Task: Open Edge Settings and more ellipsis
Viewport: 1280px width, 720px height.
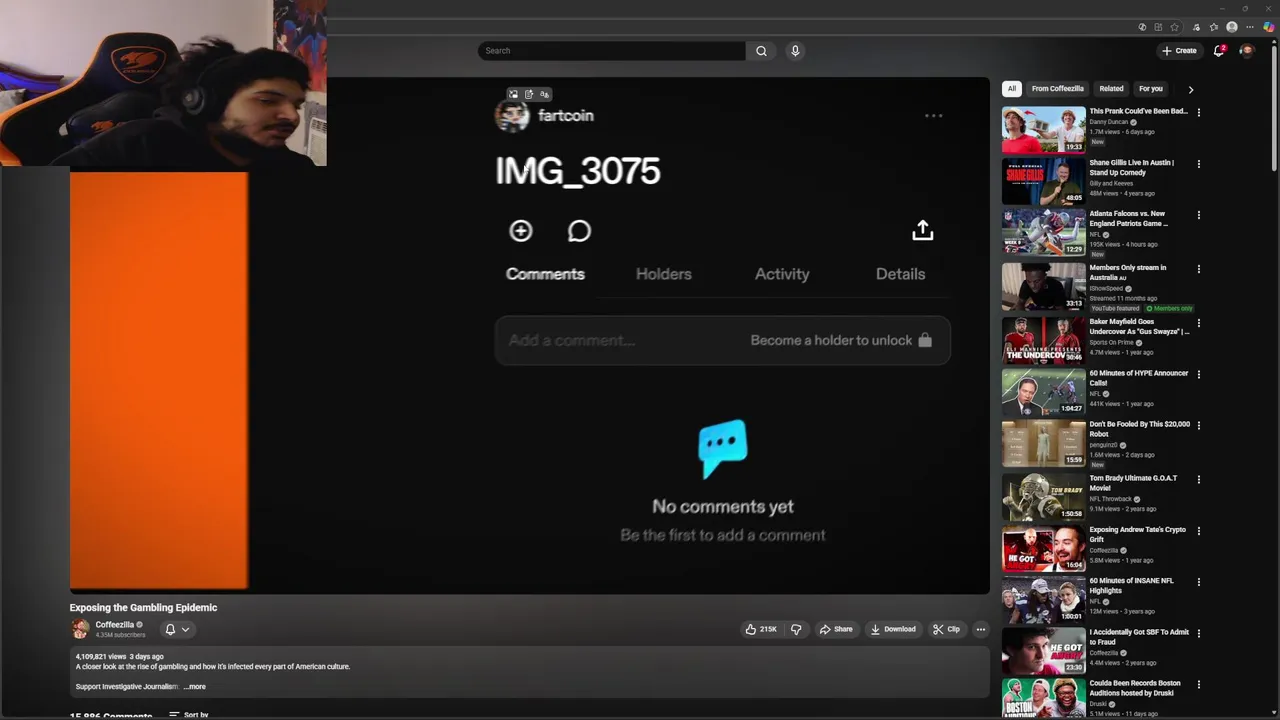Action: [x=1250, y=27]
